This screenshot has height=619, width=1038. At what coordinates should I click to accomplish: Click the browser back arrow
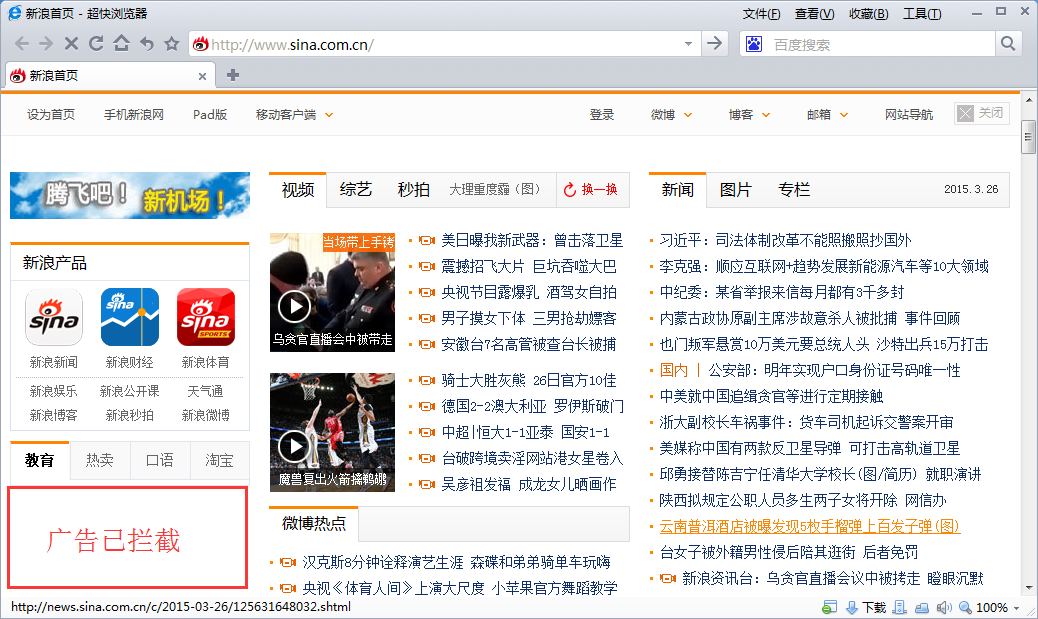(22, 44)
